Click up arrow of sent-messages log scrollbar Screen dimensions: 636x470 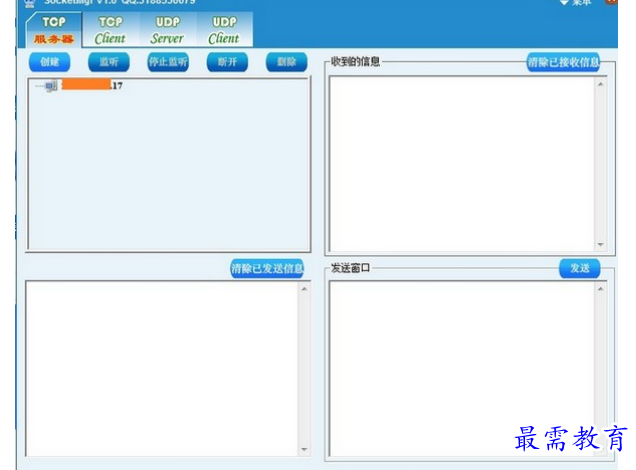pyautogui.click(x=305, y=289)
